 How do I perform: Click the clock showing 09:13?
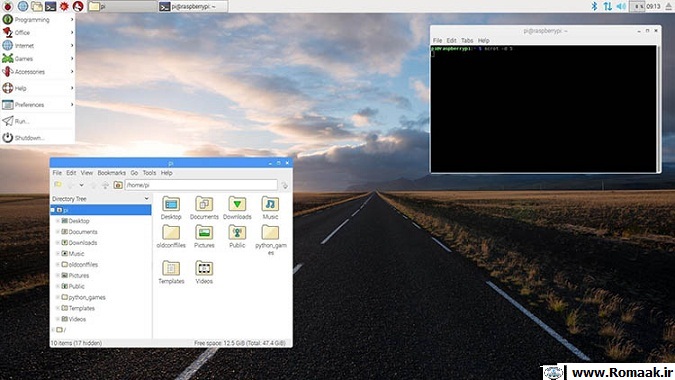(653, 6)
